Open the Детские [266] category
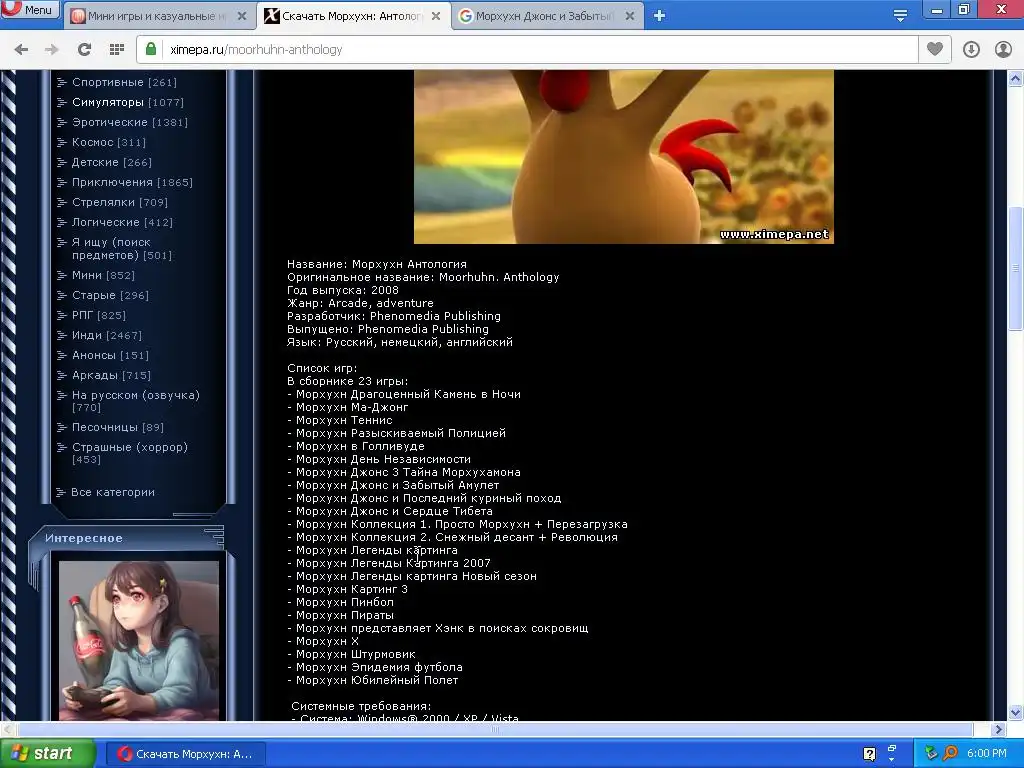 pos(112,162)
